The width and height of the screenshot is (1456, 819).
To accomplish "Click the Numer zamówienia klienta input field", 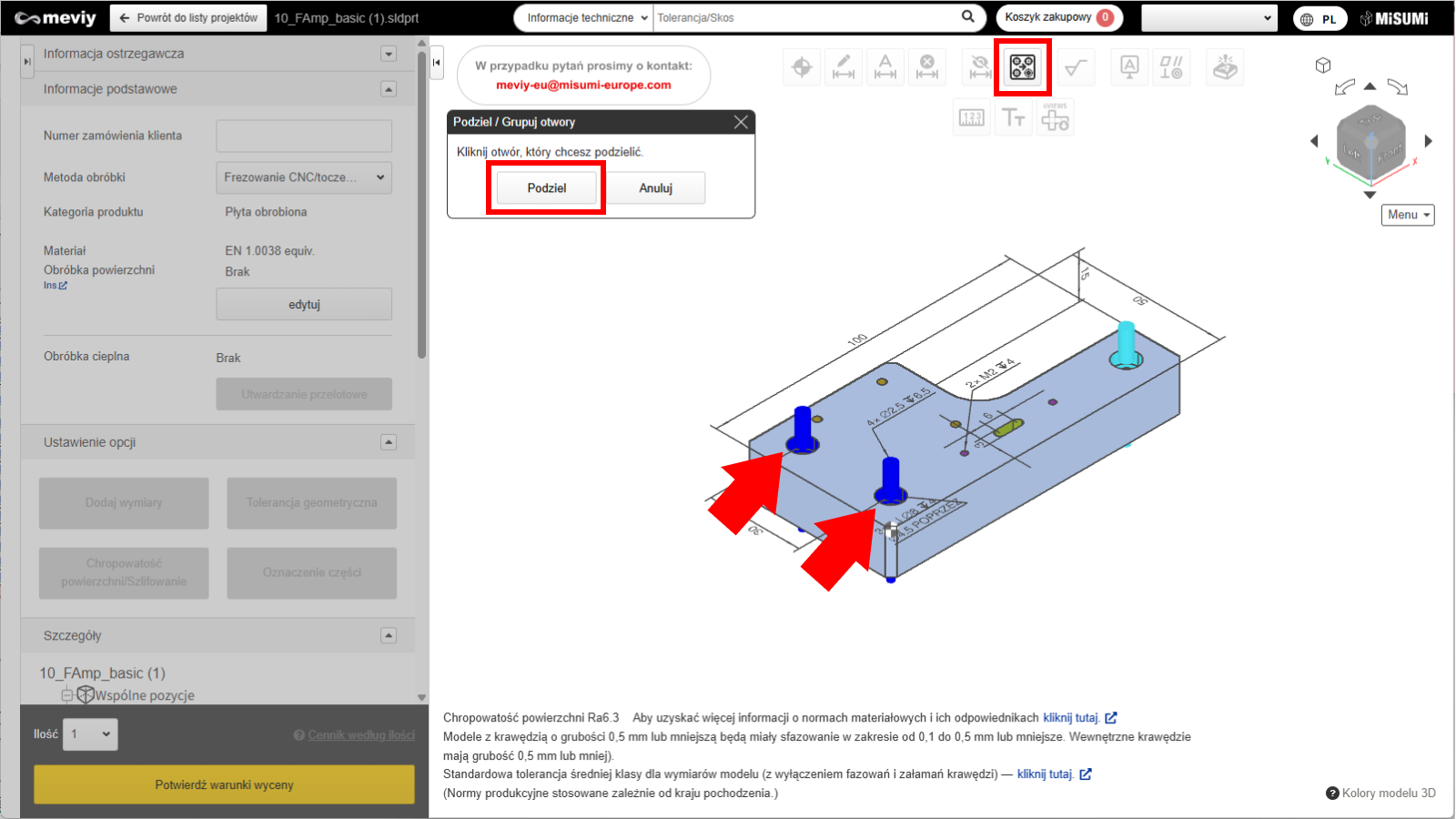I will [x=304, y=136].
